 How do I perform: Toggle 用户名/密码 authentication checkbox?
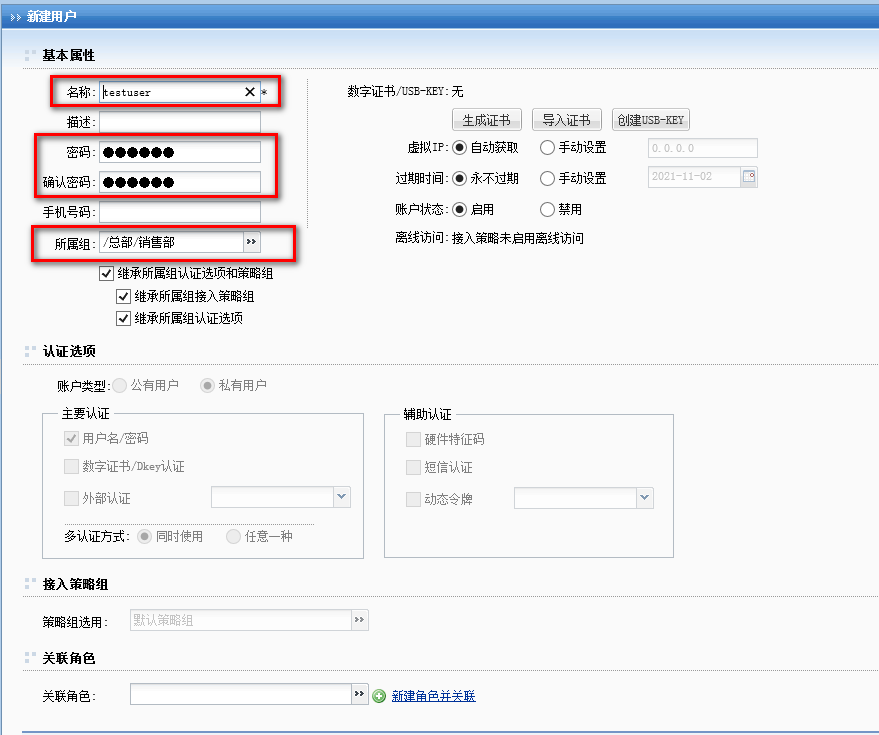tap(71, 438)
